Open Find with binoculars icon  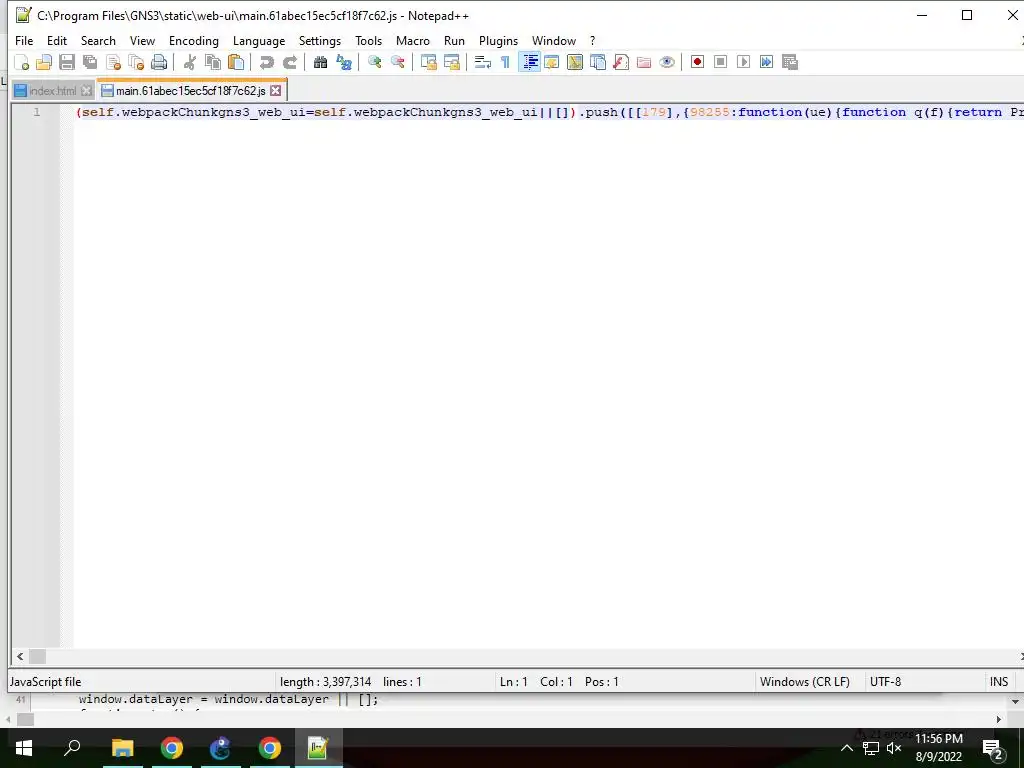pyautogui.click(x=321, y=62)
